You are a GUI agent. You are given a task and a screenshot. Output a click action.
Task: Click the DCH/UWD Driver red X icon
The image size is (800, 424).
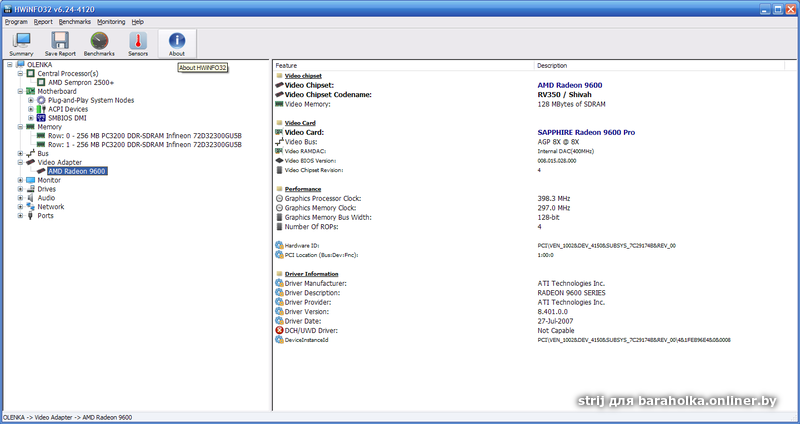pyautogui.click(x=279, y=331)
